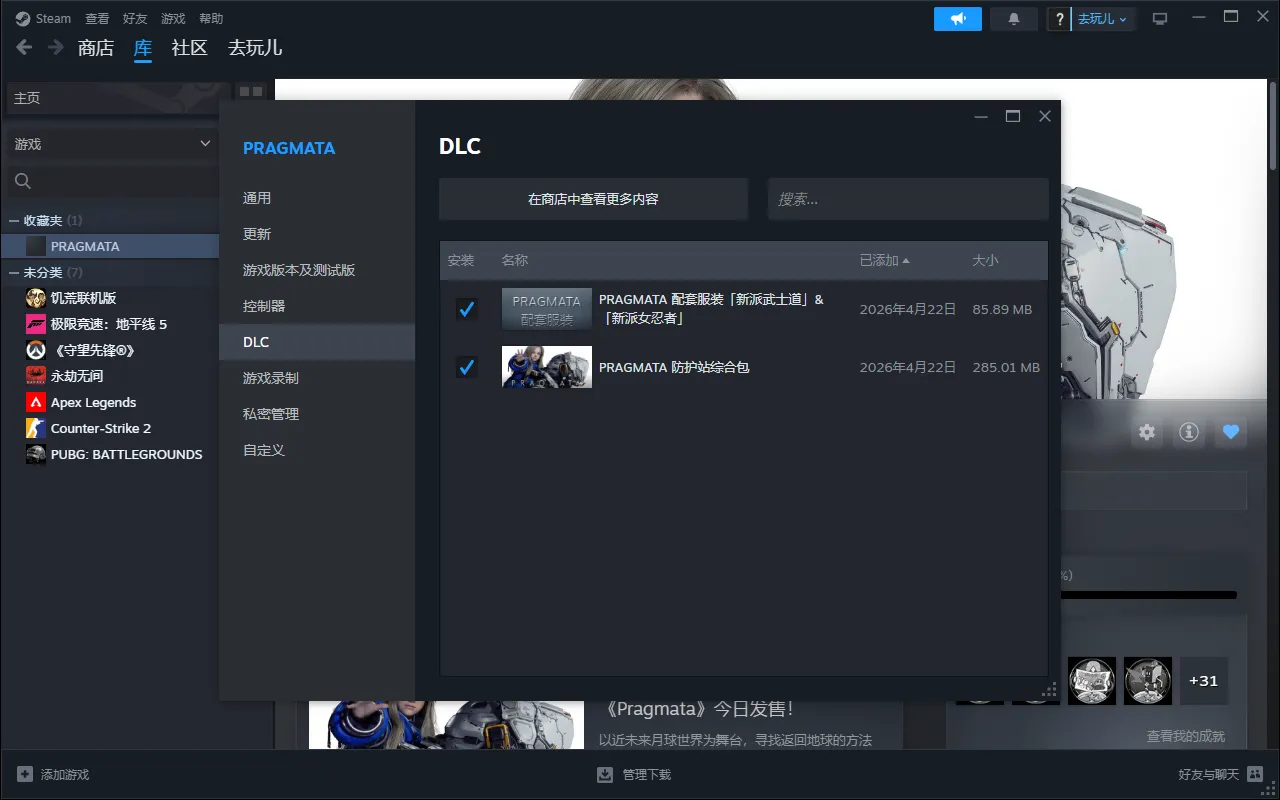
Task: Open the 查看 menu
Action: click(x=97, y=19)
